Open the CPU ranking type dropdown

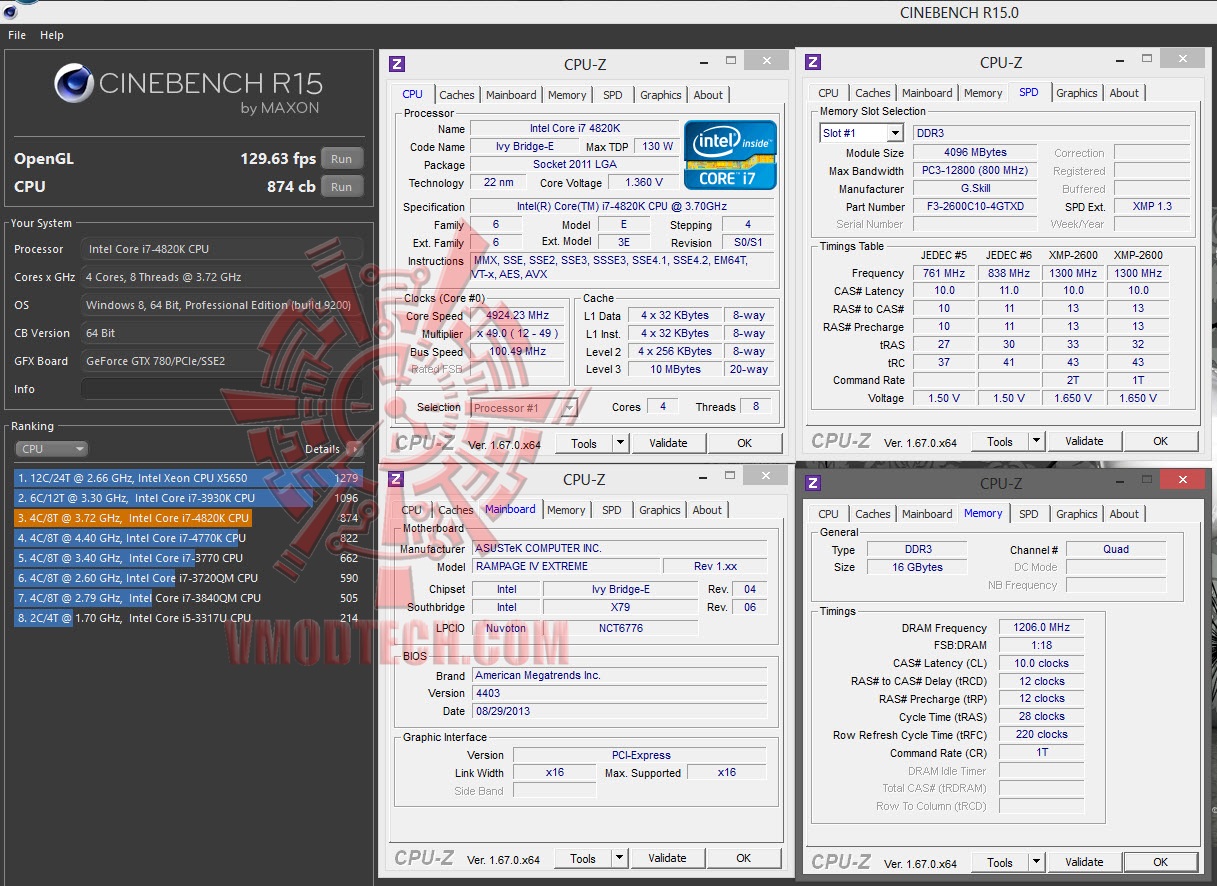[51, 449]
